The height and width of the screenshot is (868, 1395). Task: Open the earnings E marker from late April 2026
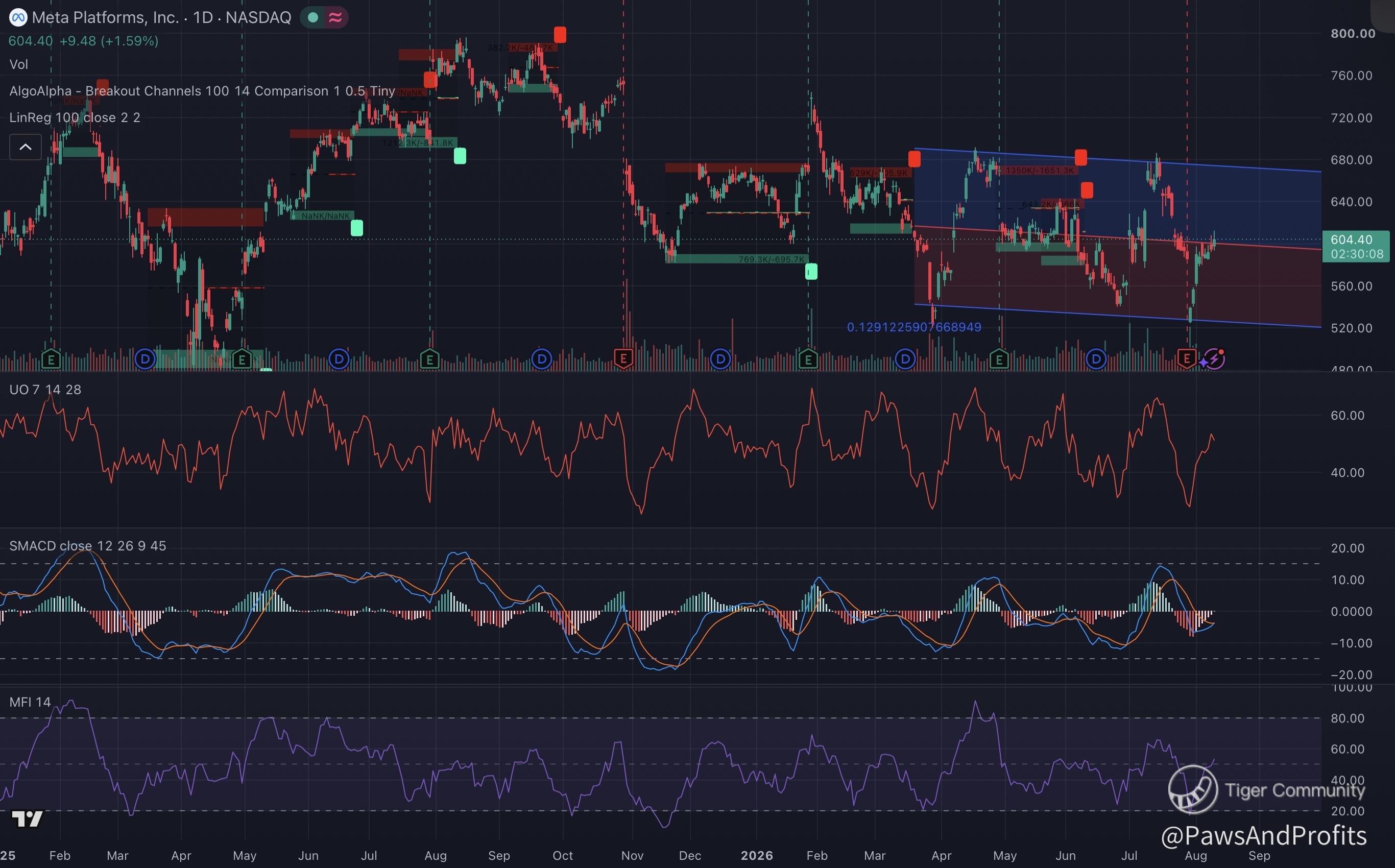coord(999,360)
